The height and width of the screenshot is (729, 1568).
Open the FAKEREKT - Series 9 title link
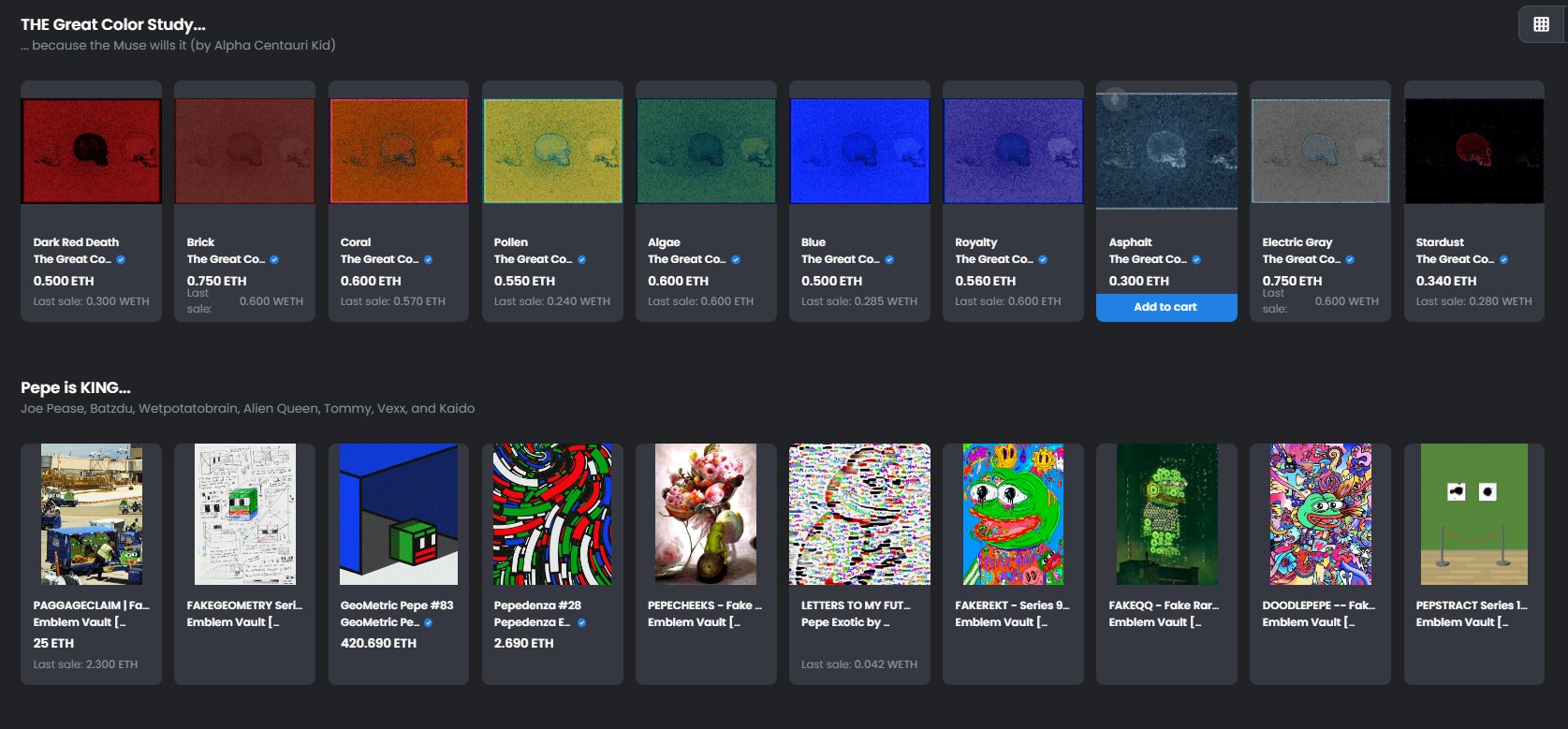point(1012,605)
